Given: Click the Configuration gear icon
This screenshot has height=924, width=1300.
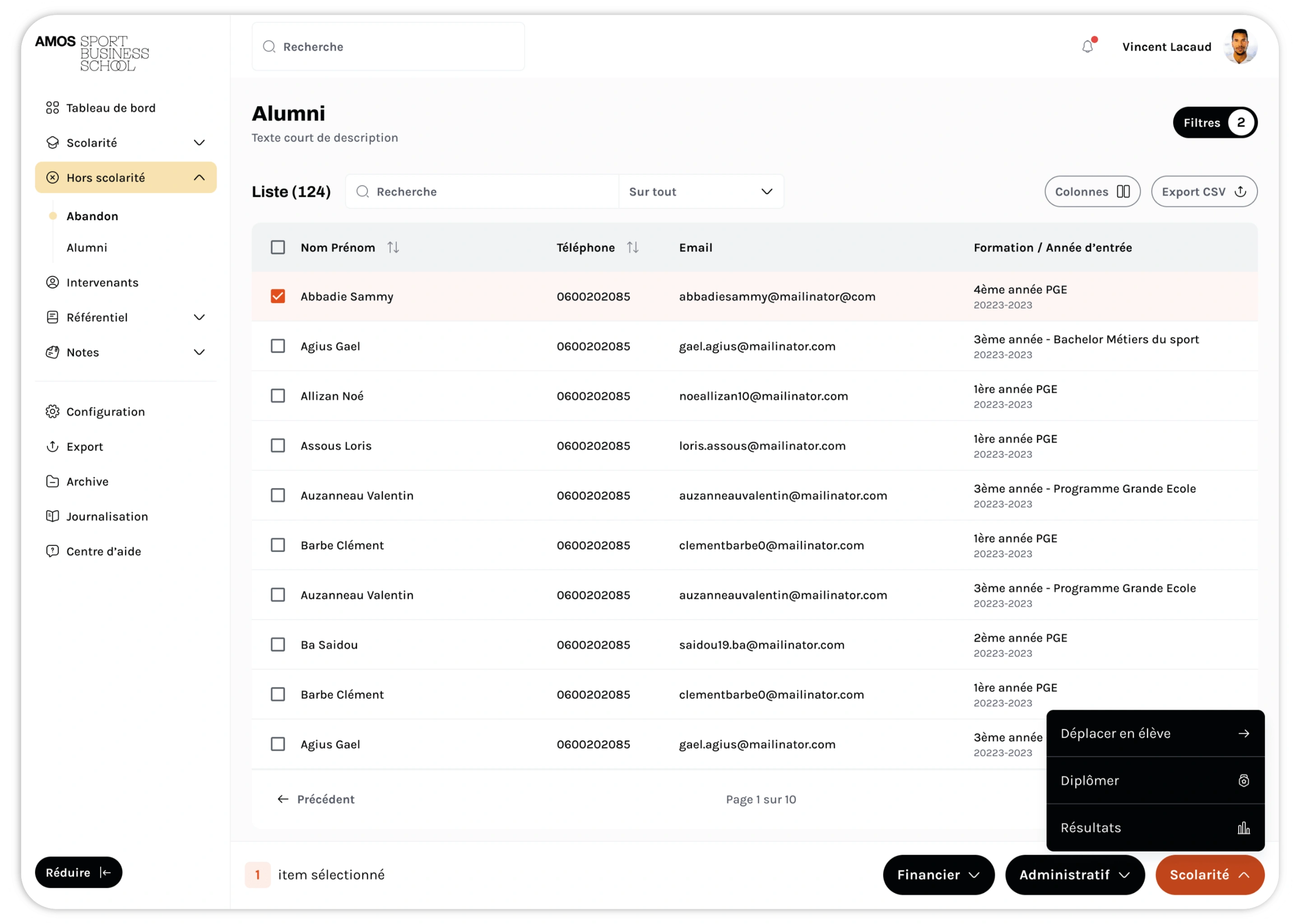Looking at the screenshot, I should point(52,411).
